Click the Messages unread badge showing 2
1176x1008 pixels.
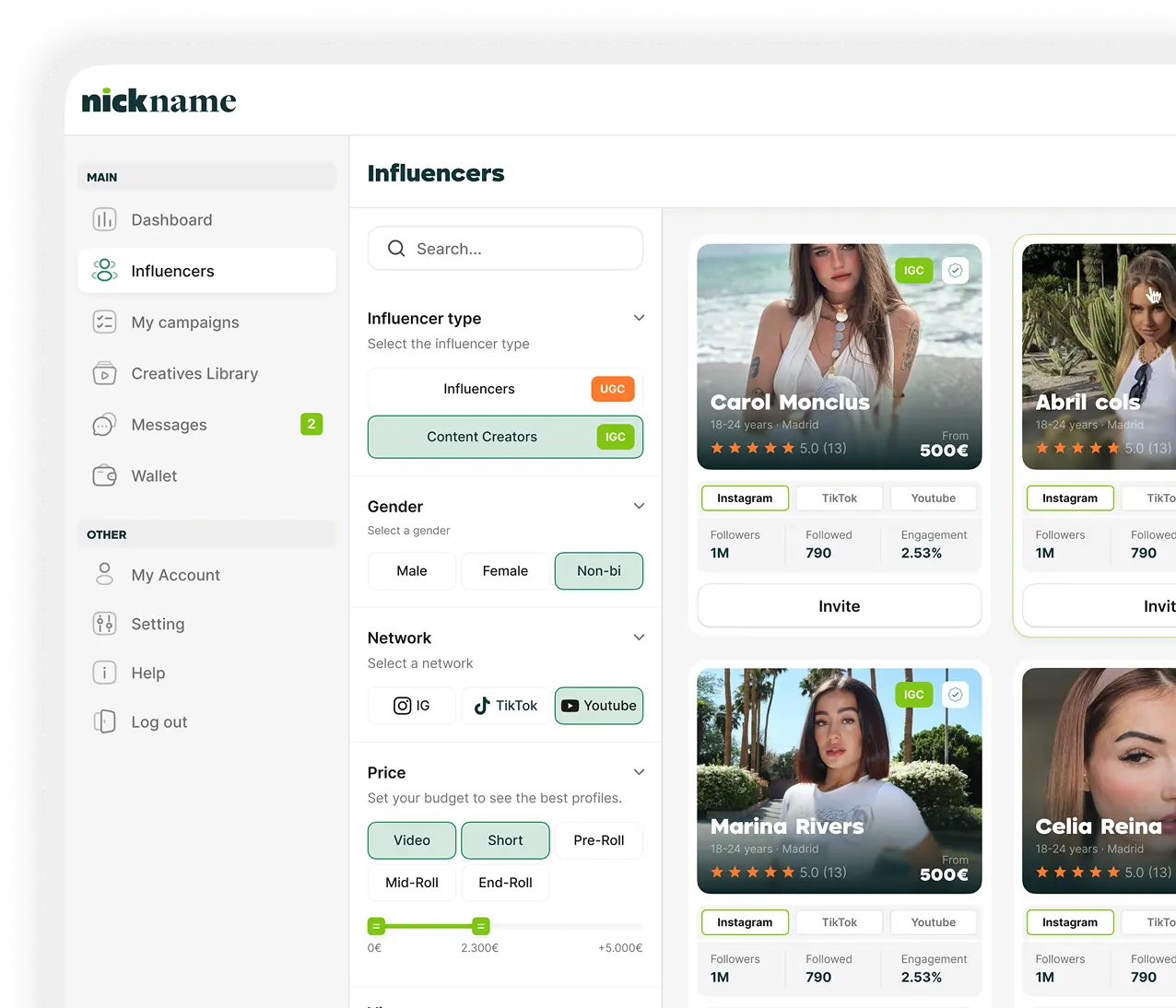312,424
